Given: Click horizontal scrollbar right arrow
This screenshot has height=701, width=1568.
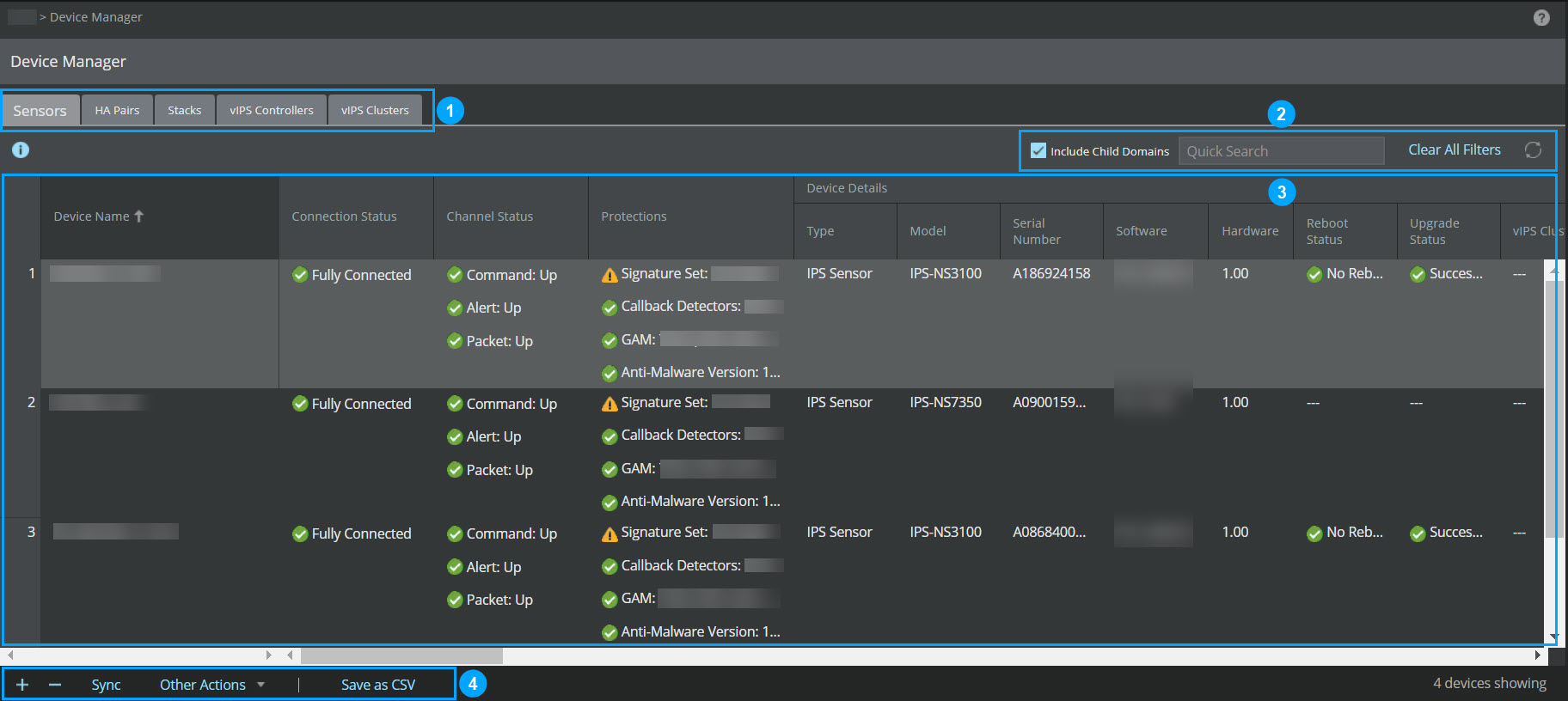Looking at the screenshot, I should click(x=1538, y=655).
